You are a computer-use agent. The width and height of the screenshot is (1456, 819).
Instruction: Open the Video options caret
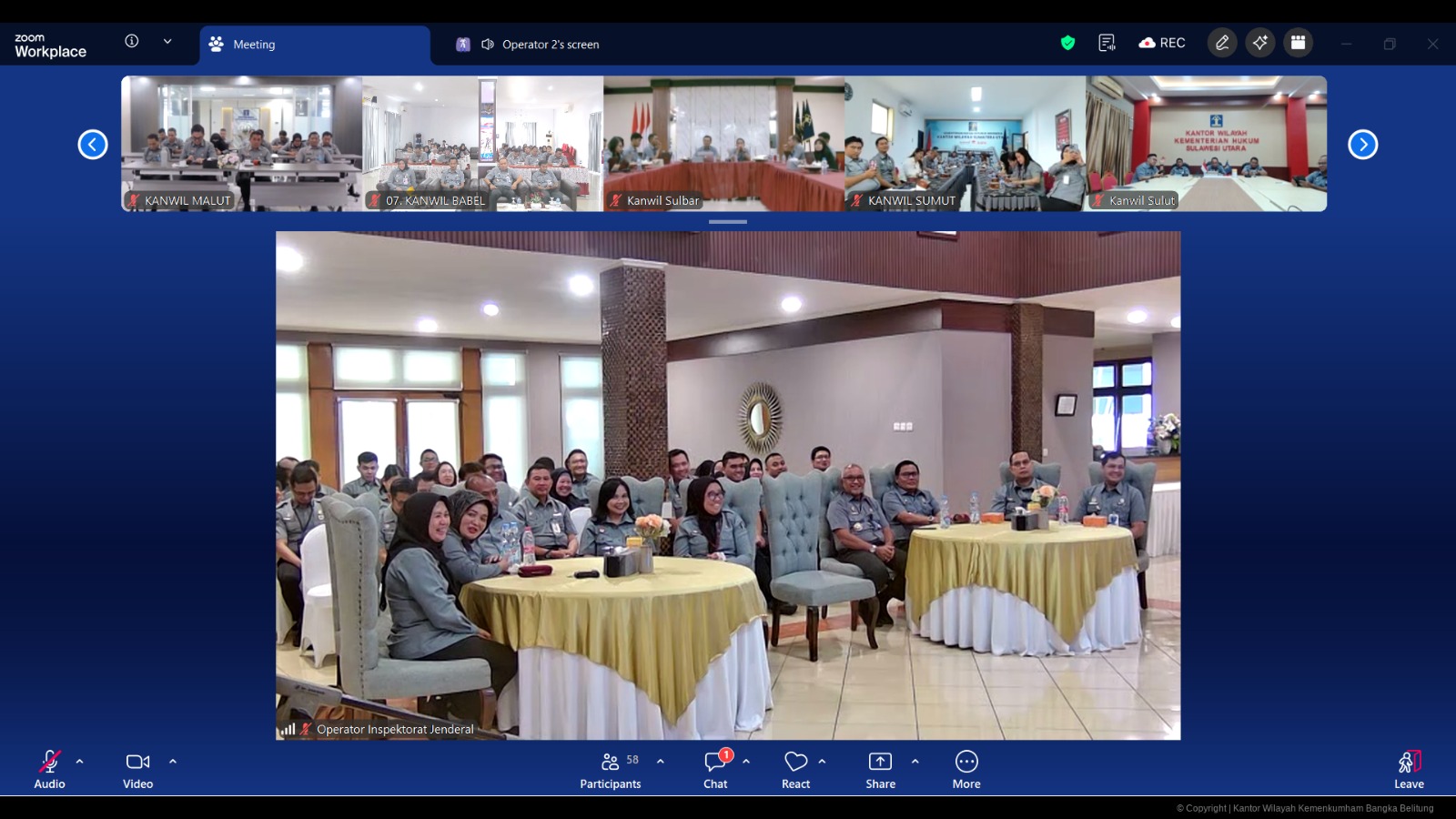coord(173,761)
